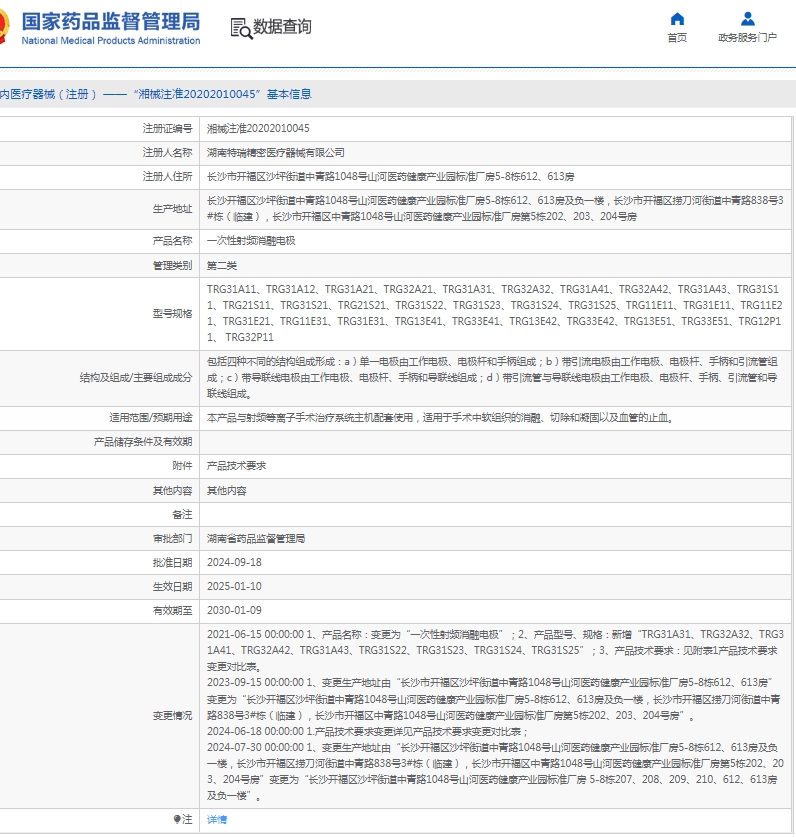
Task: Click the 审批部门 label
Action: tap(172, 539)
